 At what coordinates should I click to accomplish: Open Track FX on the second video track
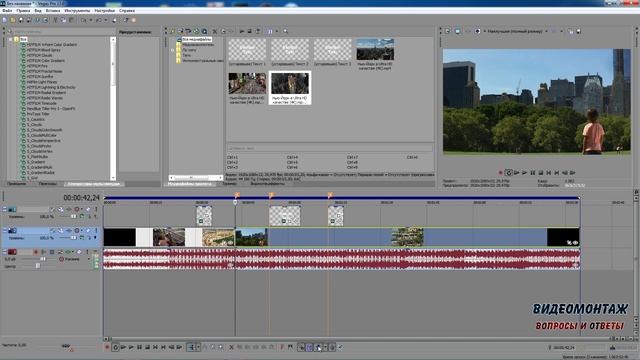point(69,230)
